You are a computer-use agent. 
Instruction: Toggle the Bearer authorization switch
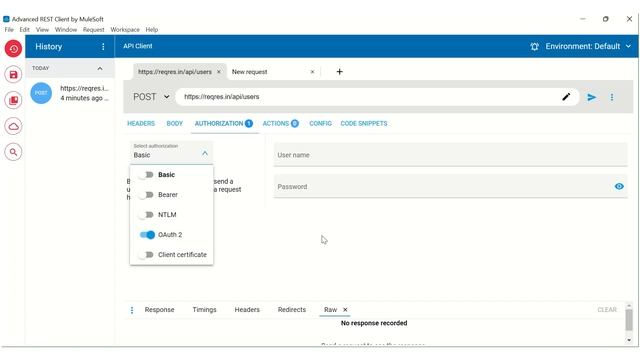[146, 195]
